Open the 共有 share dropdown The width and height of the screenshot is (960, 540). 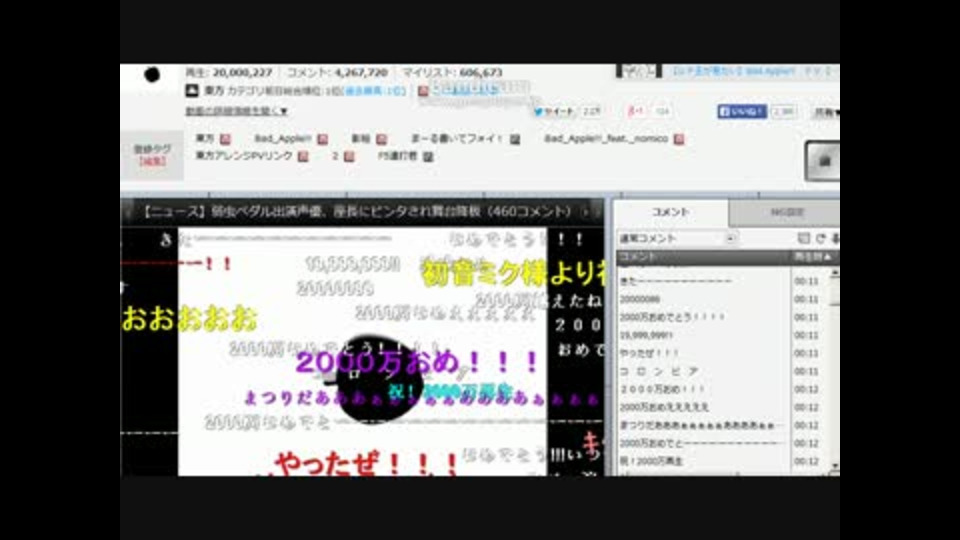pos(826,112)
